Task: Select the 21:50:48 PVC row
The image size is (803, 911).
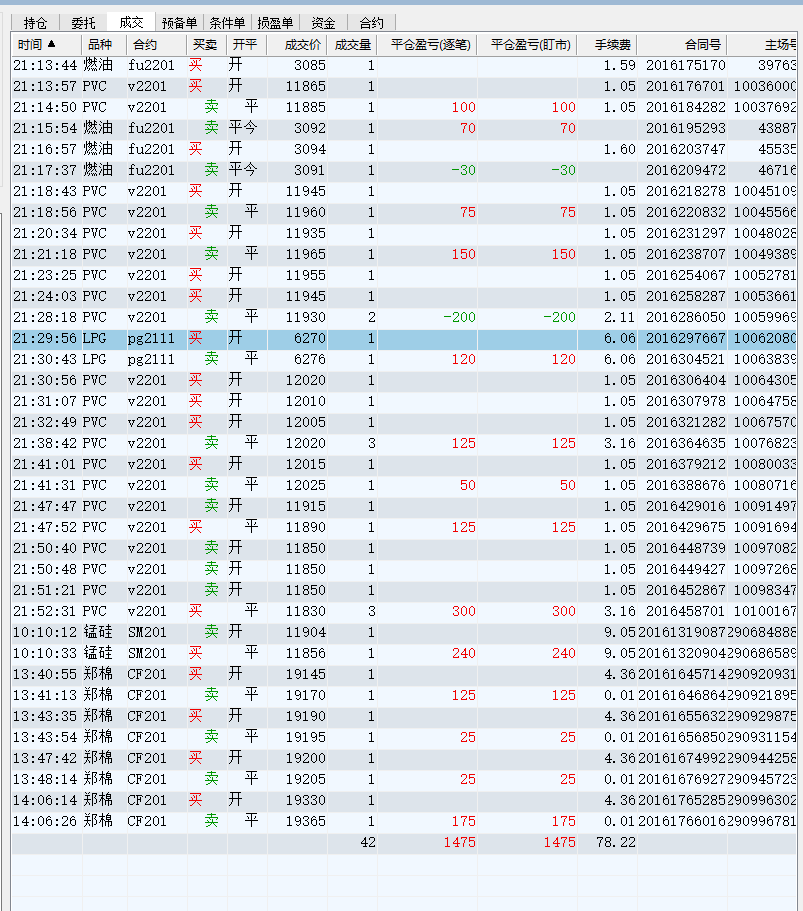Action: click(x=404, y=569)
